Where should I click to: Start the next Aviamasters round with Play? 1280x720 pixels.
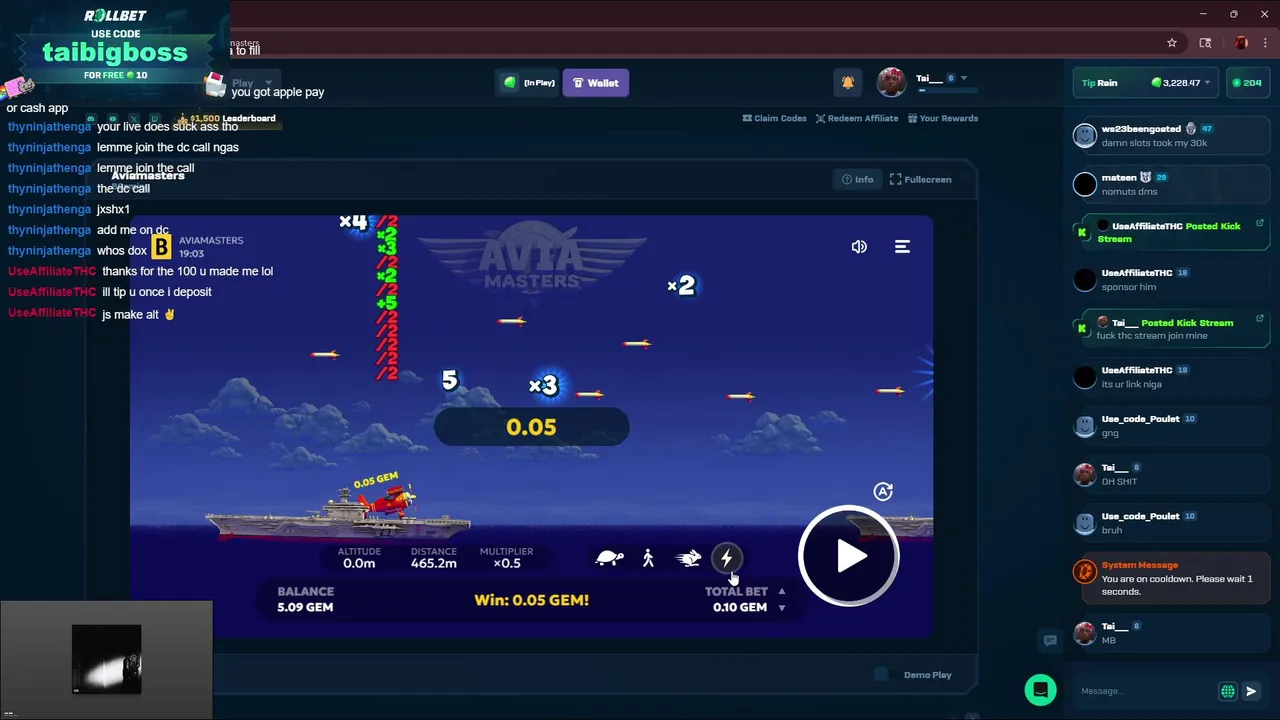(849, 556)
